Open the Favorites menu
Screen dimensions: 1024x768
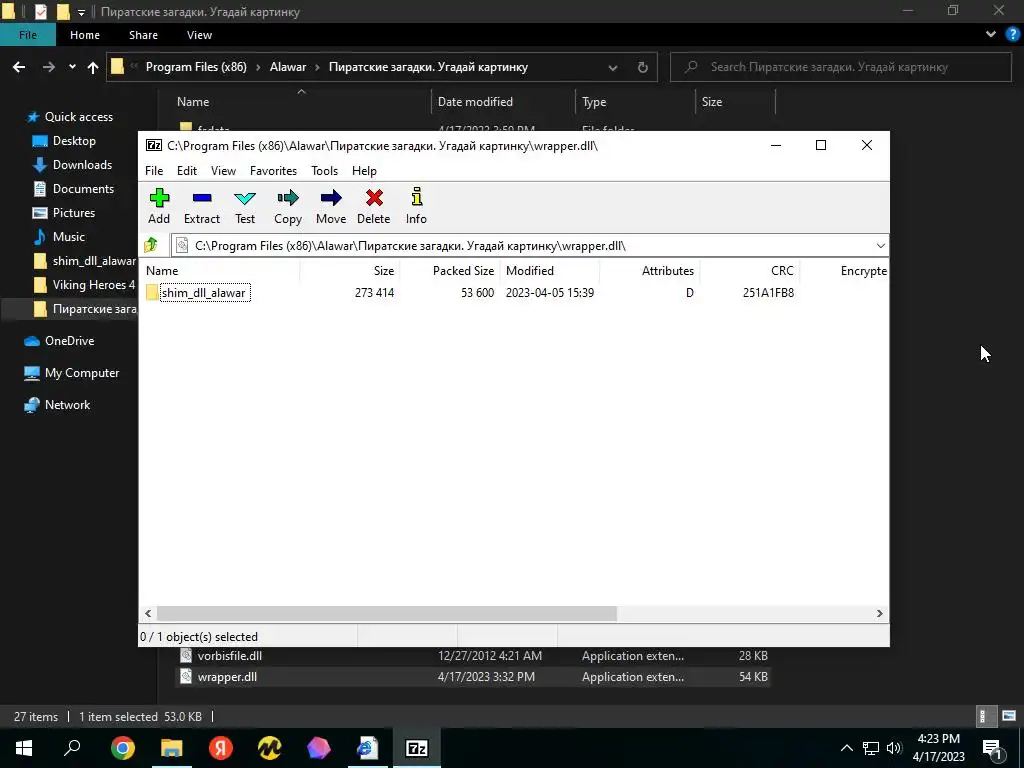(273, 170)
